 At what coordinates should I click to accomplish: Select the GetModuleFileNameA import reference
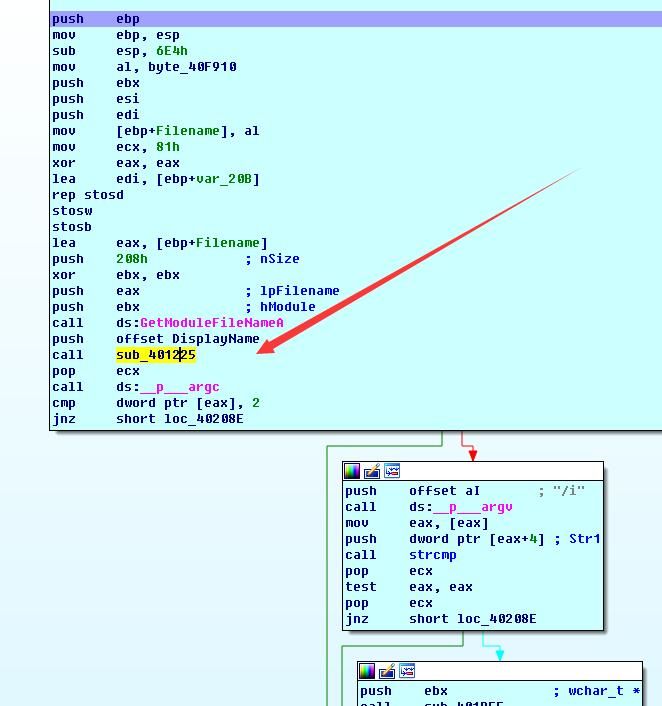[212, 323]
